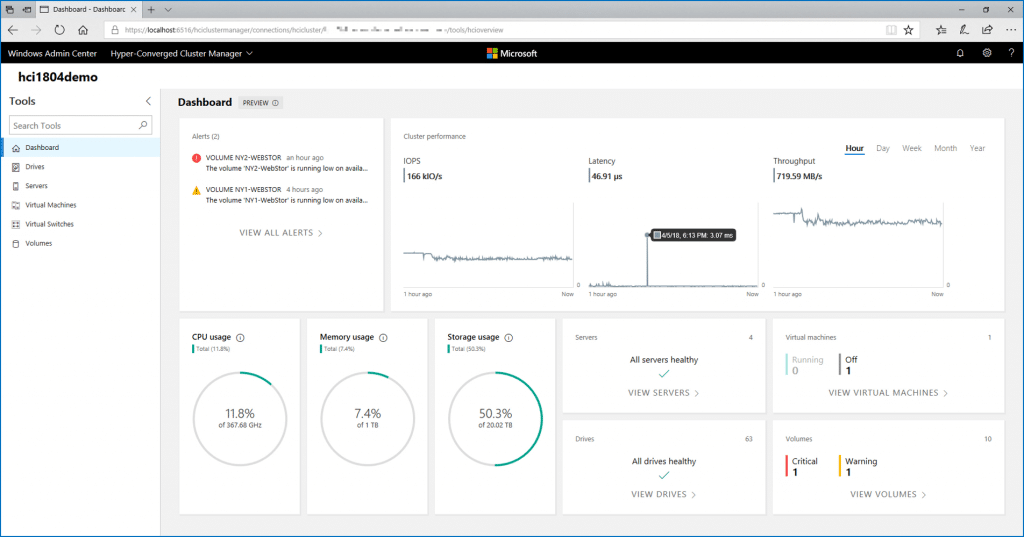The height and width of the screenshot is (537, 1024).
Task: Click the CPU usage 11.8% donut chart
Action: click(240, 419)
